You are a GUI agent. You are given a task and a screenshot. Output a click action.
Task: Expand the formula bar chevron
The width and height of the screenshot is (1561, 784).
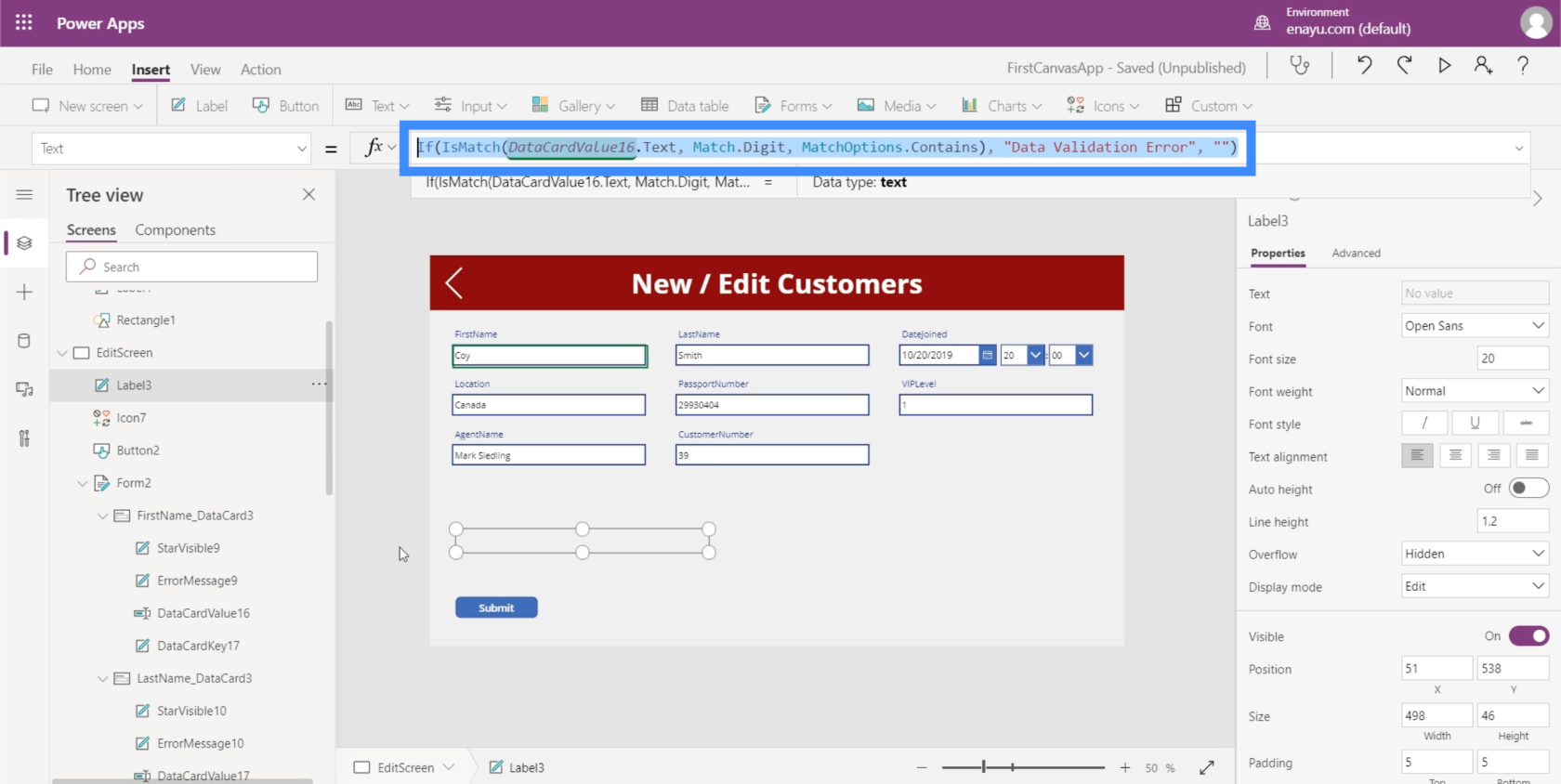tap(1519, 149)
